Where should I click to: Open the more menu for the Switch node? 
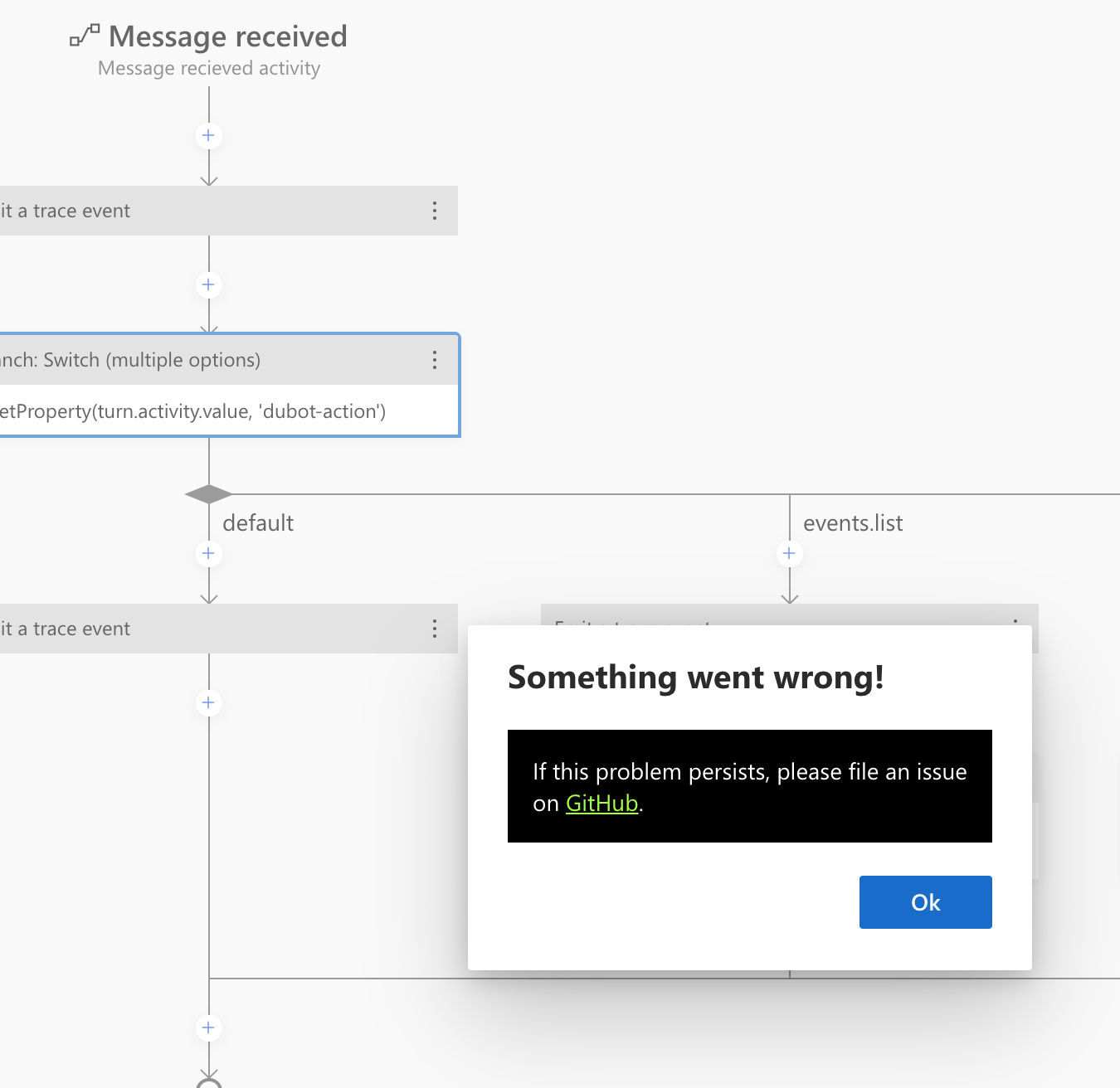(x=435, y=360)
